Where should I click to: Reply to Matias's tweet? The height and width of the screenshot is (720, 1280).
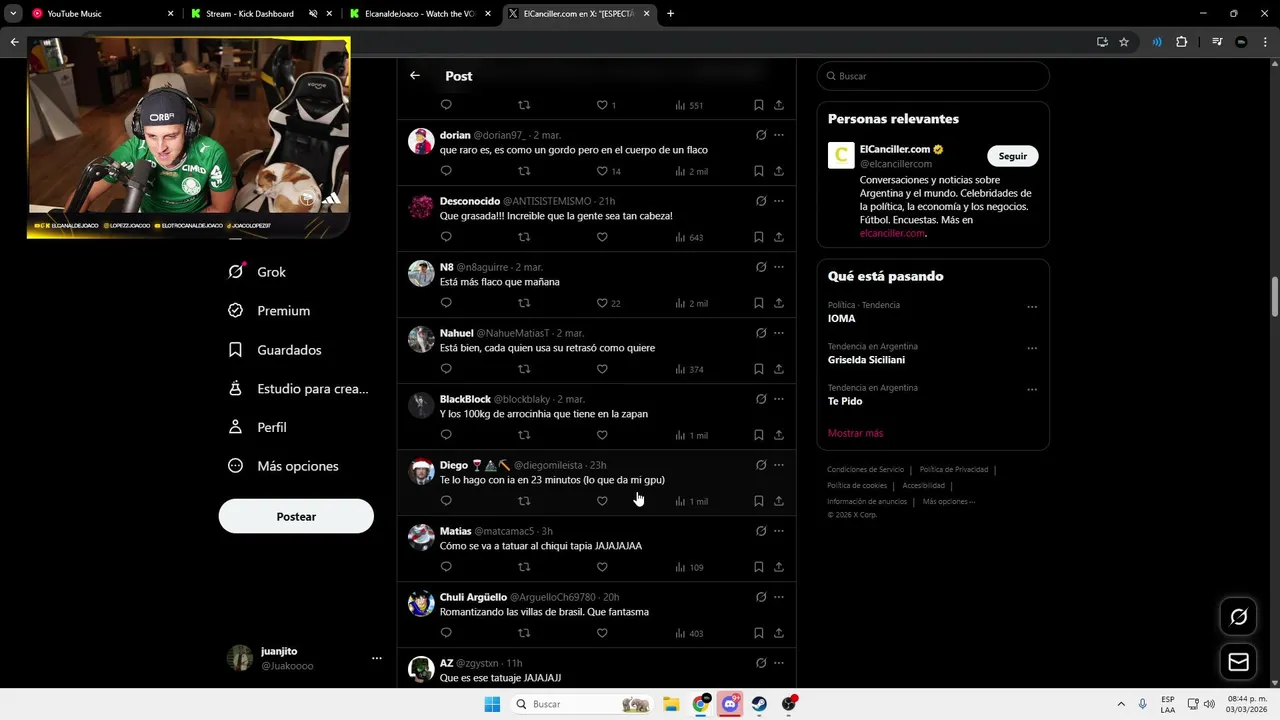point(446,567)
